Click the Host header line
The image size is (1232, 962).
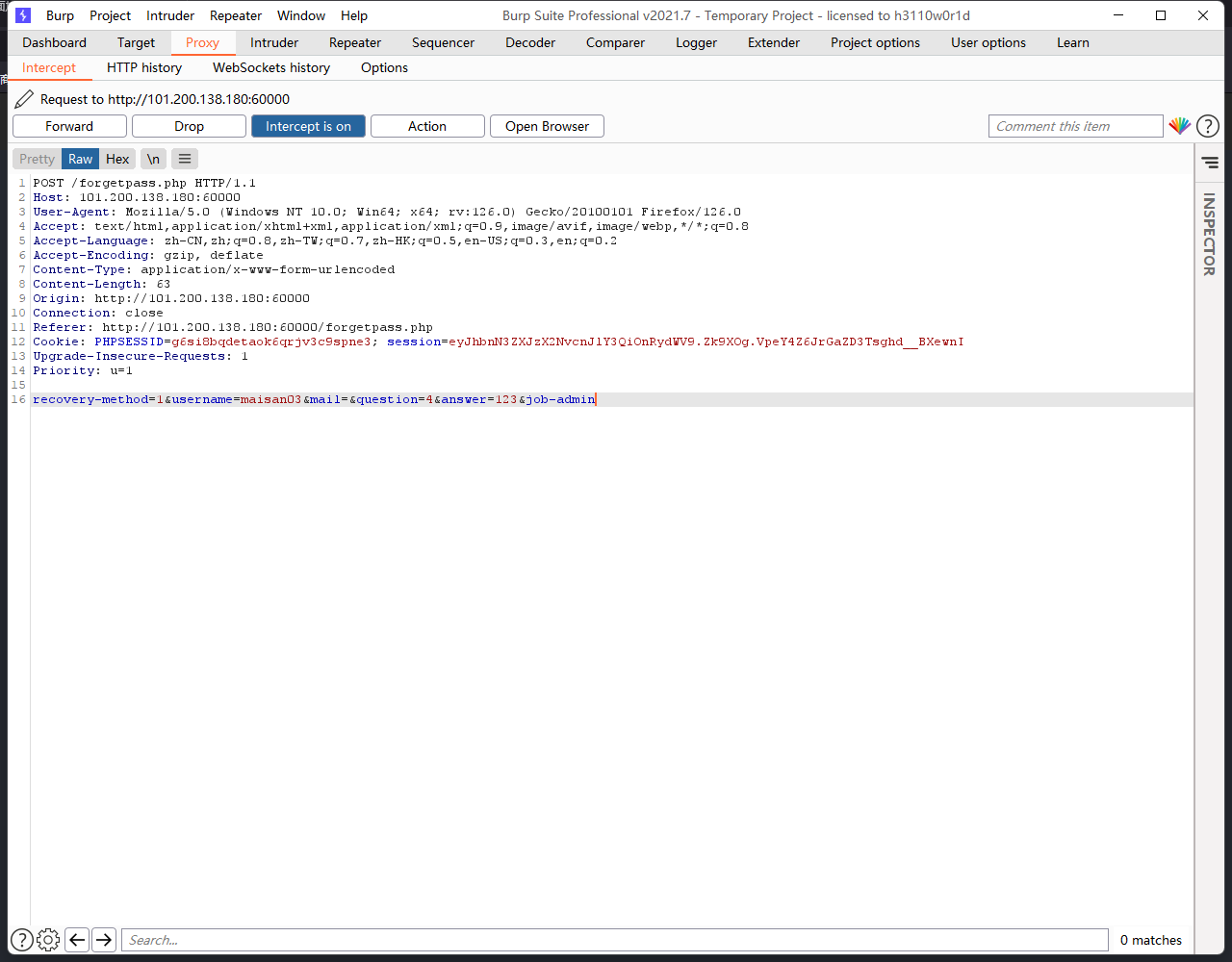[137, 197]
